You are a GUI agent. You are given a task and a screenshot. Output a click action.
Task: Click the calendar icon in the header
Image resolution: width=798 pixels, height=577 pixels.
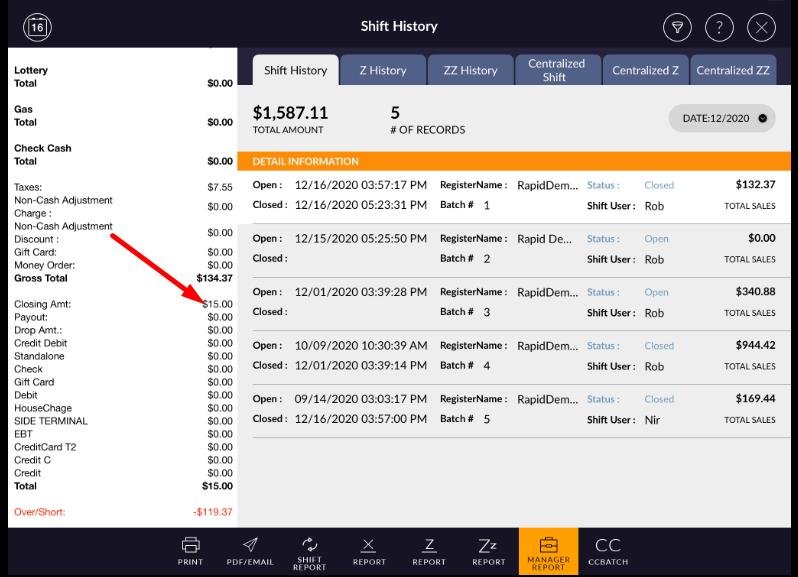(x=37, y=27)
